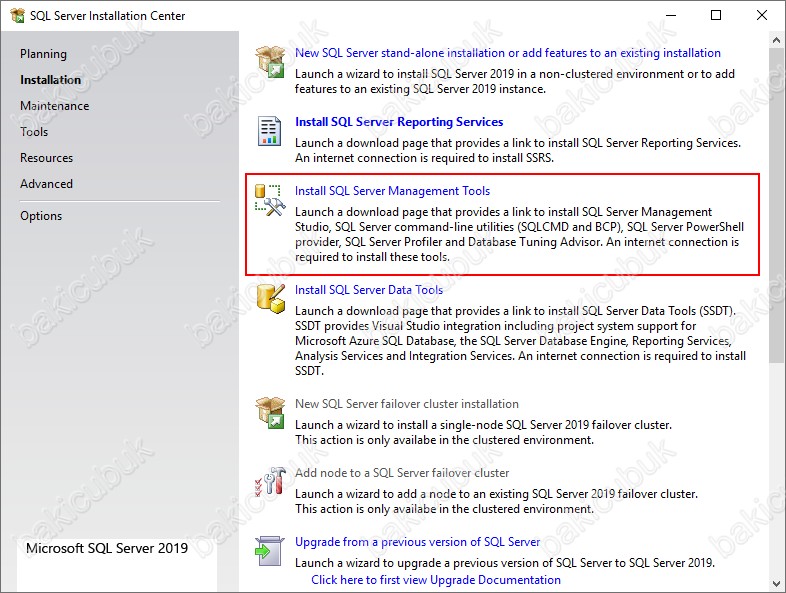This screenshot has height=593, width=786.
Task: Open Click here to first view Upgrade Documentation
Action: click(436, 580)
